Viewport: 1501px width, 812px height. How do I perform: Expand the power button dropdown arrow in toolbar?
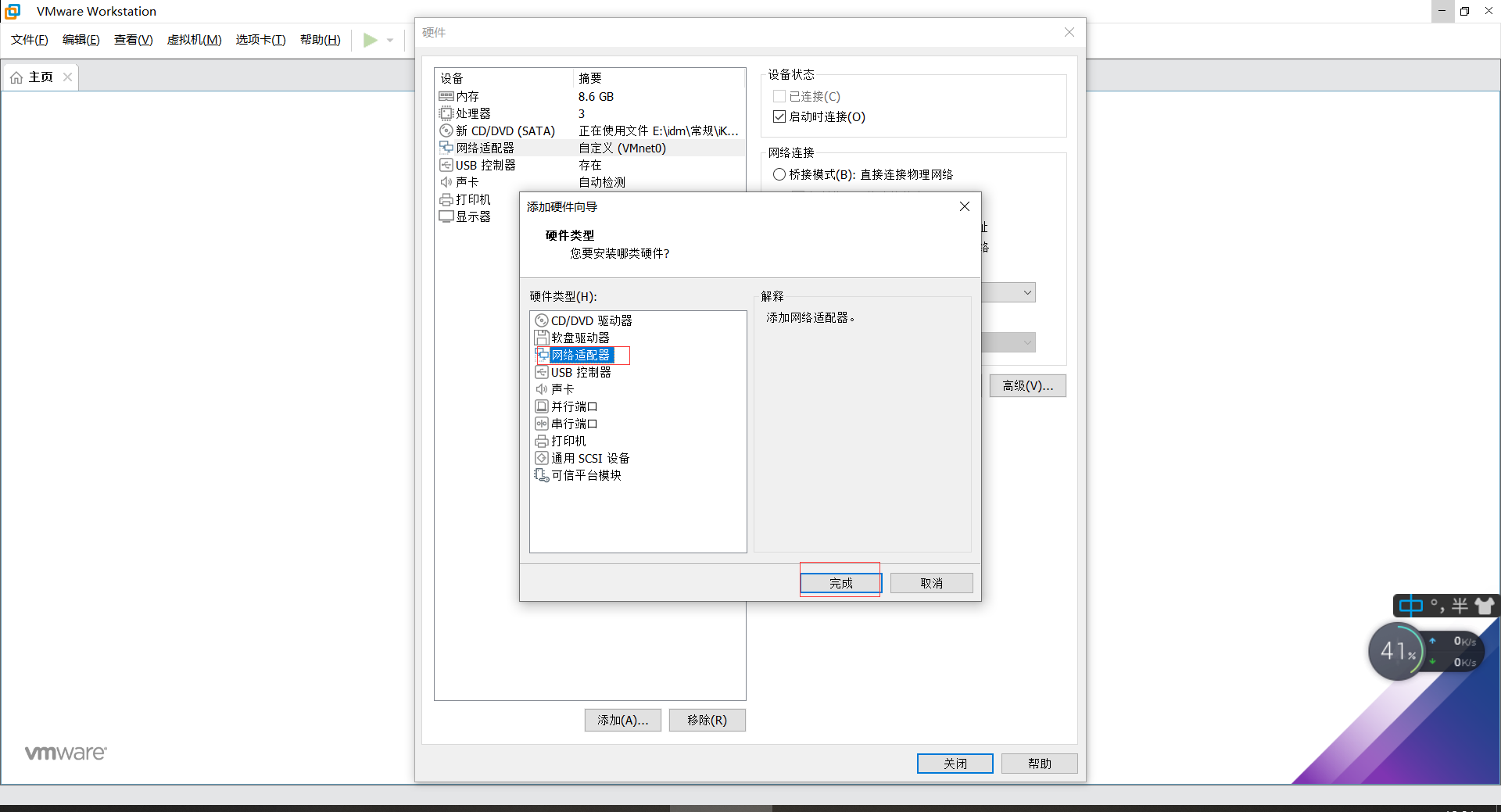click(390, 40)
